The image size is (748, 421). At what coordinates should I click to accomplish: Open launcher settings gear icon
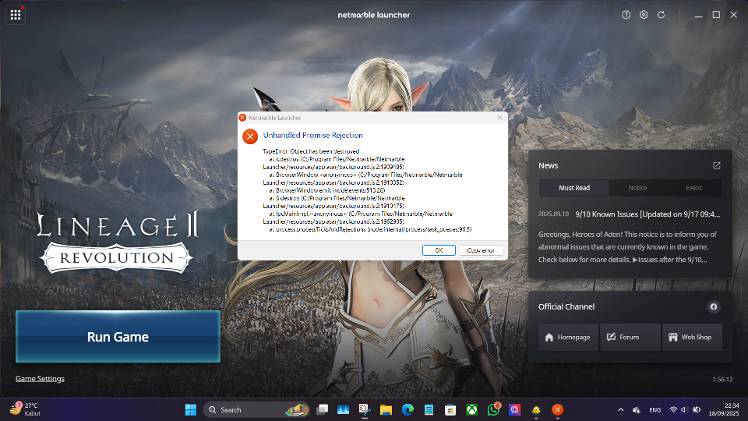pyautogui.click(x=644, y=15)
